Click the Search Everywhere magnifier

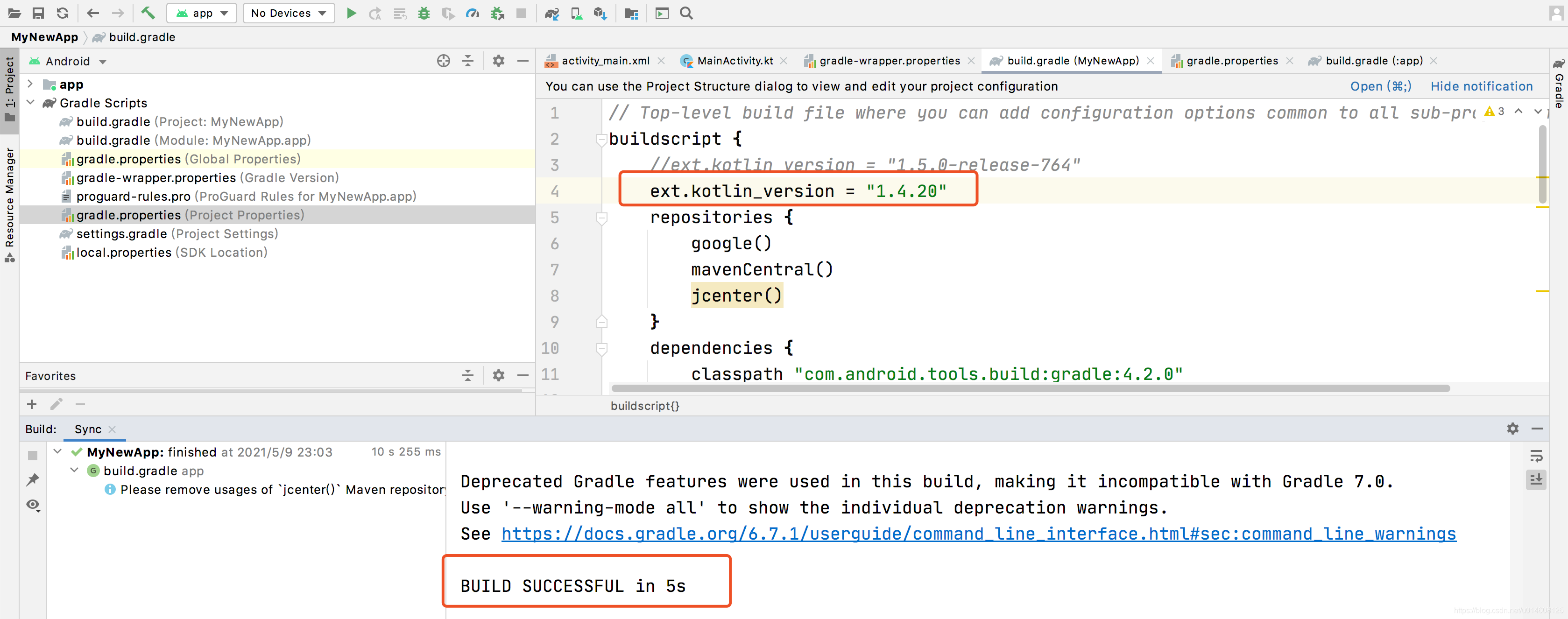coord(686,13)
